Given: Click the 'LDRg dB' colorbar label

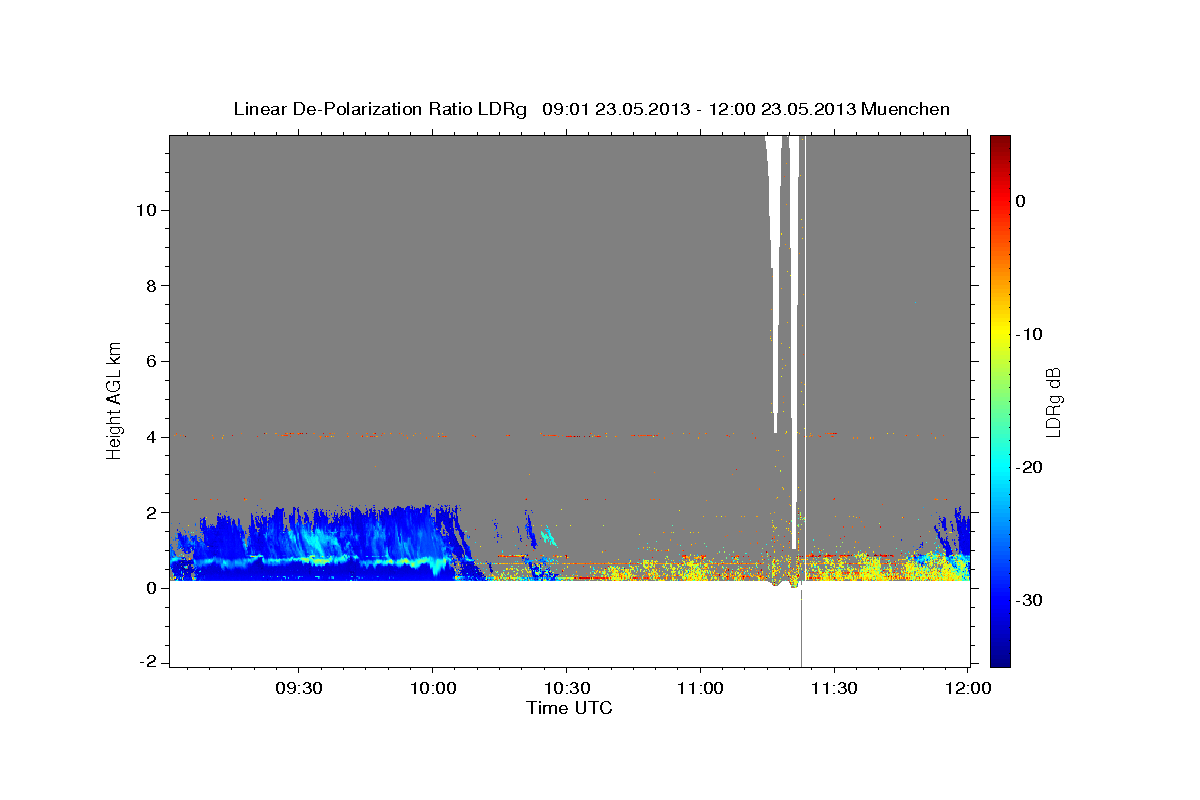Looking at the screenshot, I should (1053, 401).
